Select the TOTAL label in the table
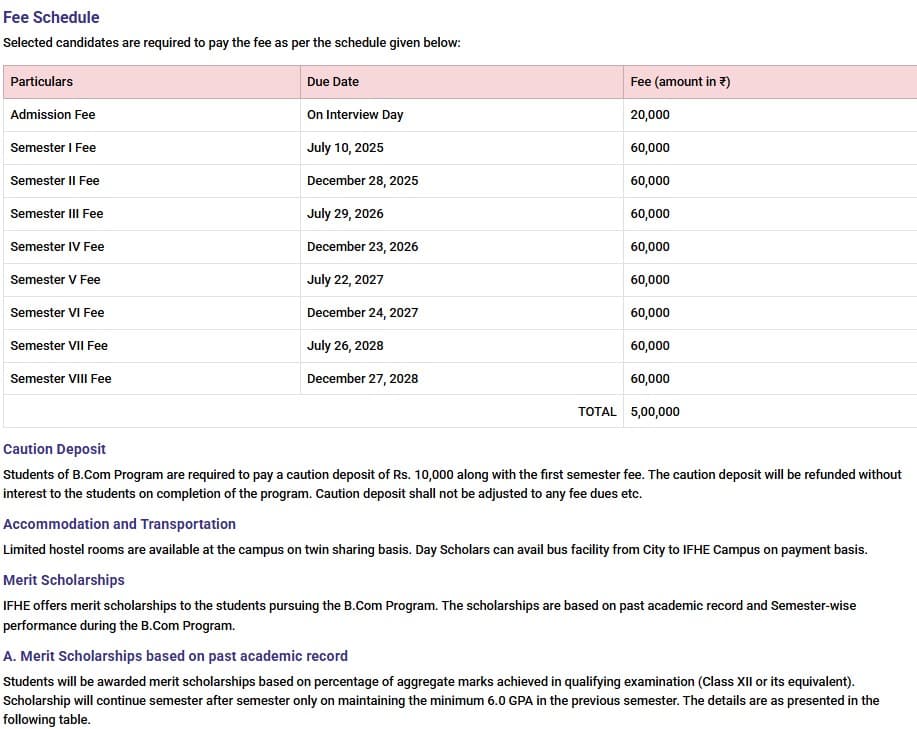The image size is (917, 729). pos(598,411)
